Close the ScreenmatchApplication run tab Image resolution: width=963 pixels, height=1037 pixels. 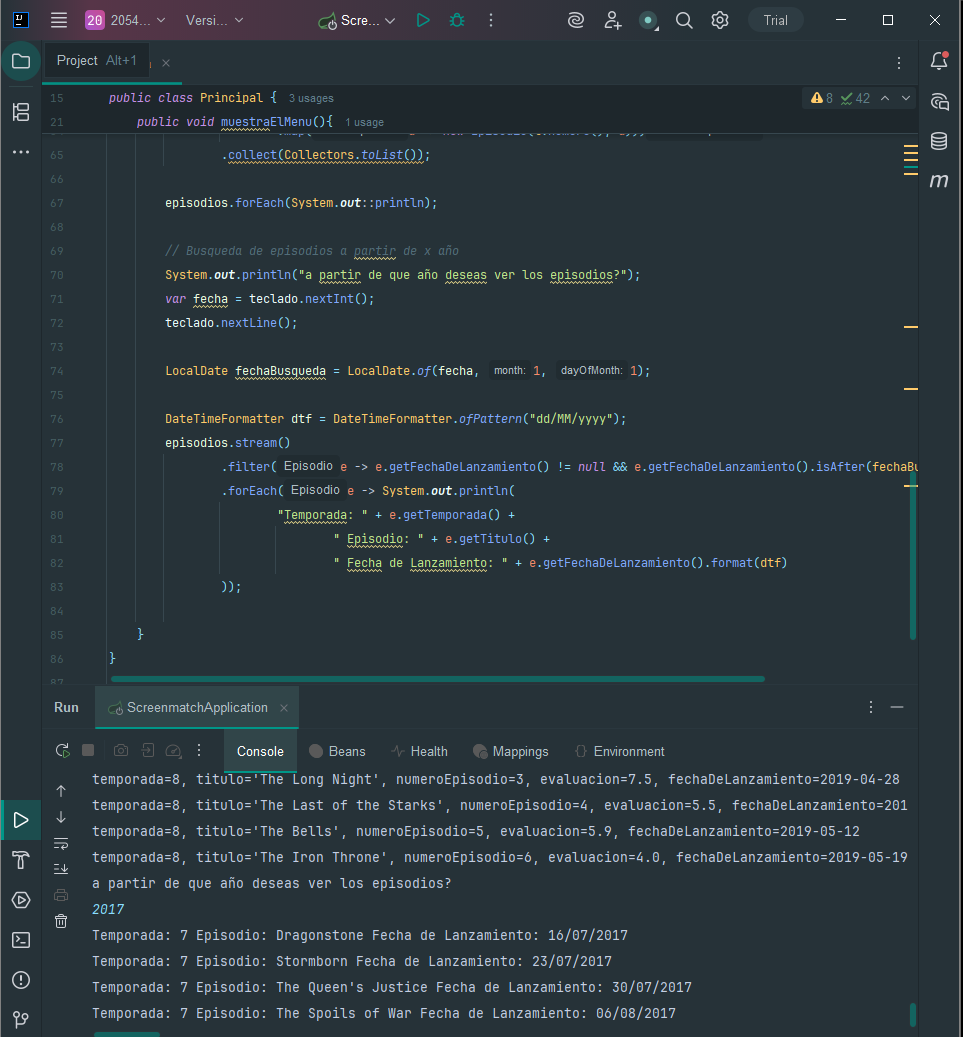(284, 708)
